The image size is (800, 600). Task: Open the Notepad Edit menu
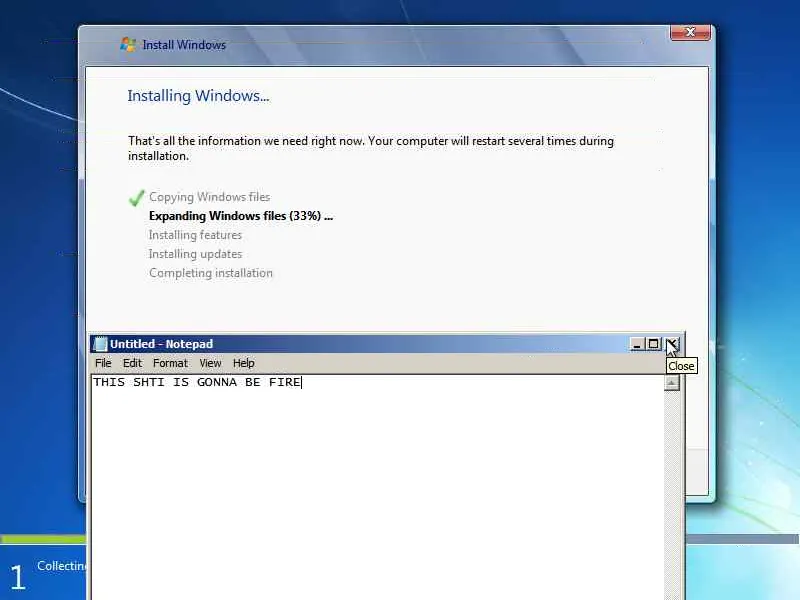pos(132,363)
